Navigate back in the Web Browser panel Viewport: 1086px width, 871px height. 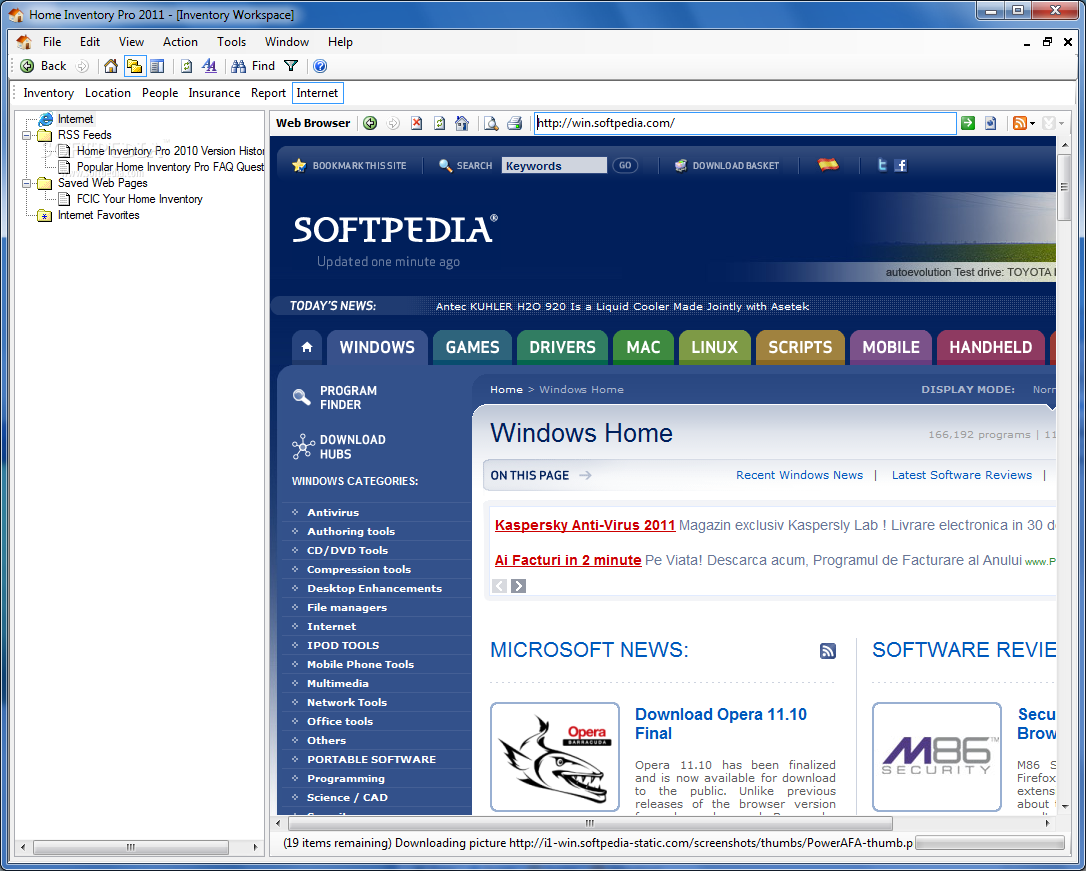[x=371, y=123]
